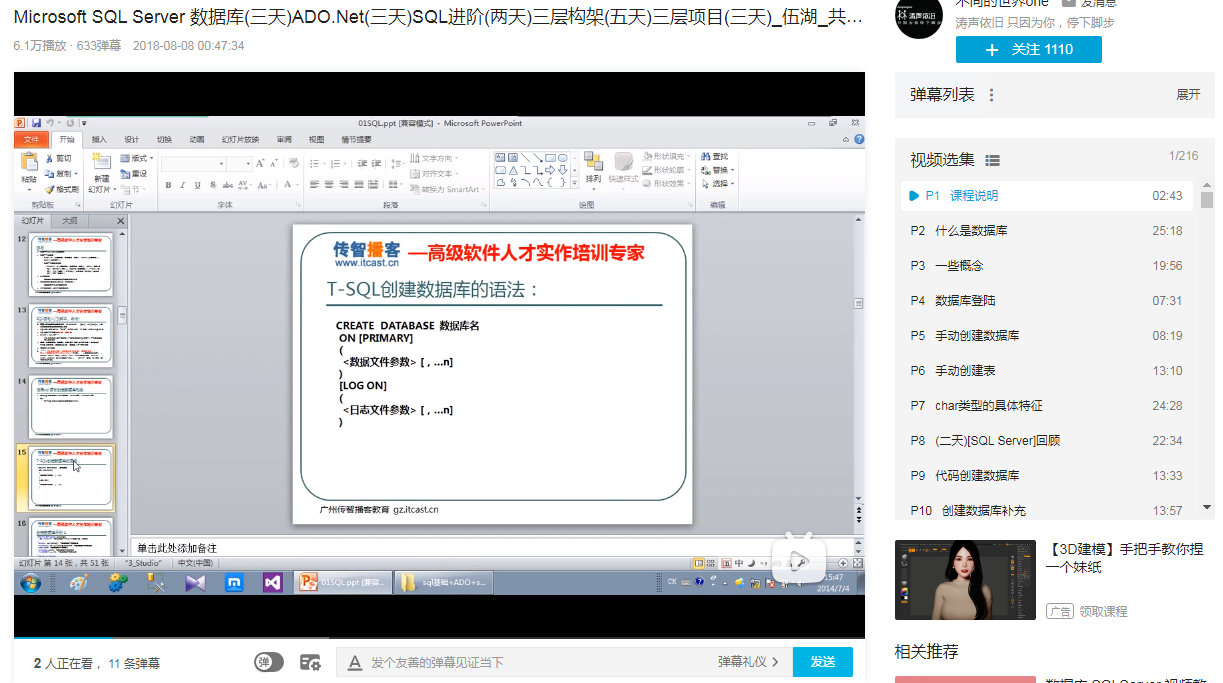Click the slide editing area vertical scrollbar
This screenshot has width=1223, height=683.
tap(857, 360)
